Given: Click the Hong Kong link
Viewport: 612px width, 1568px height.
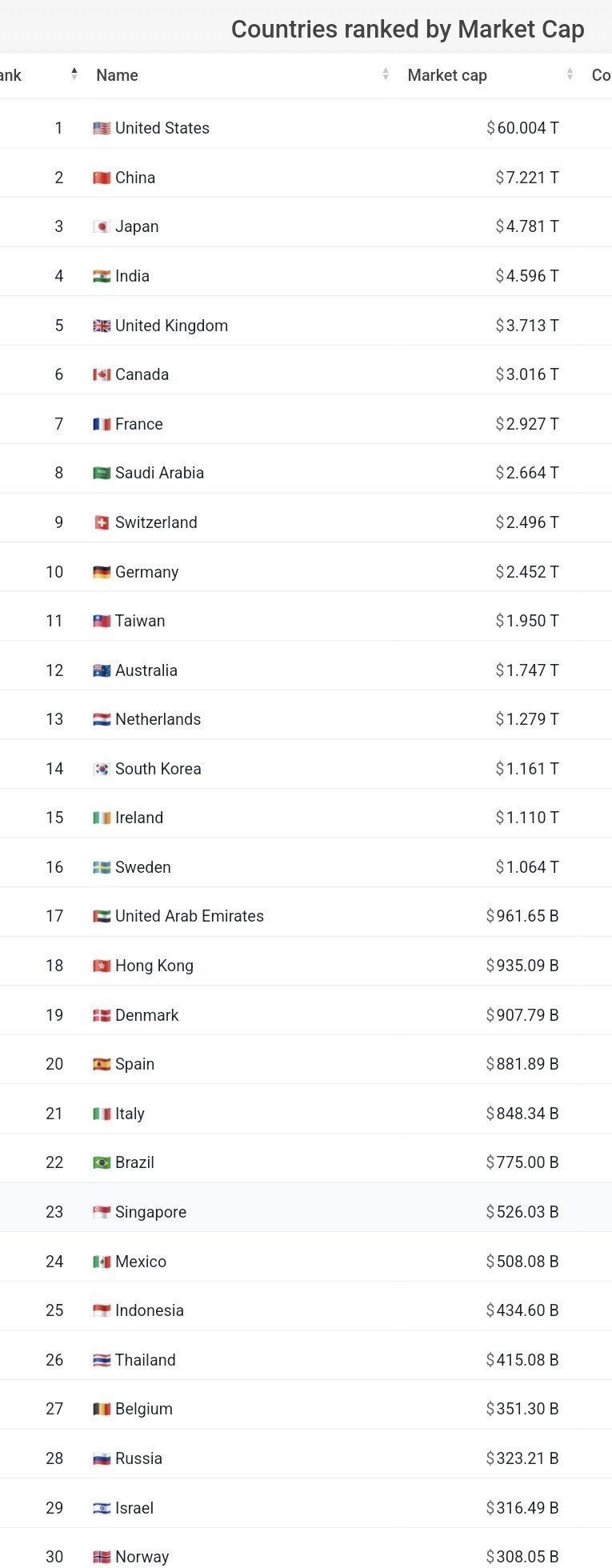Looking at the screenshot, I should (x=154, y=966).
